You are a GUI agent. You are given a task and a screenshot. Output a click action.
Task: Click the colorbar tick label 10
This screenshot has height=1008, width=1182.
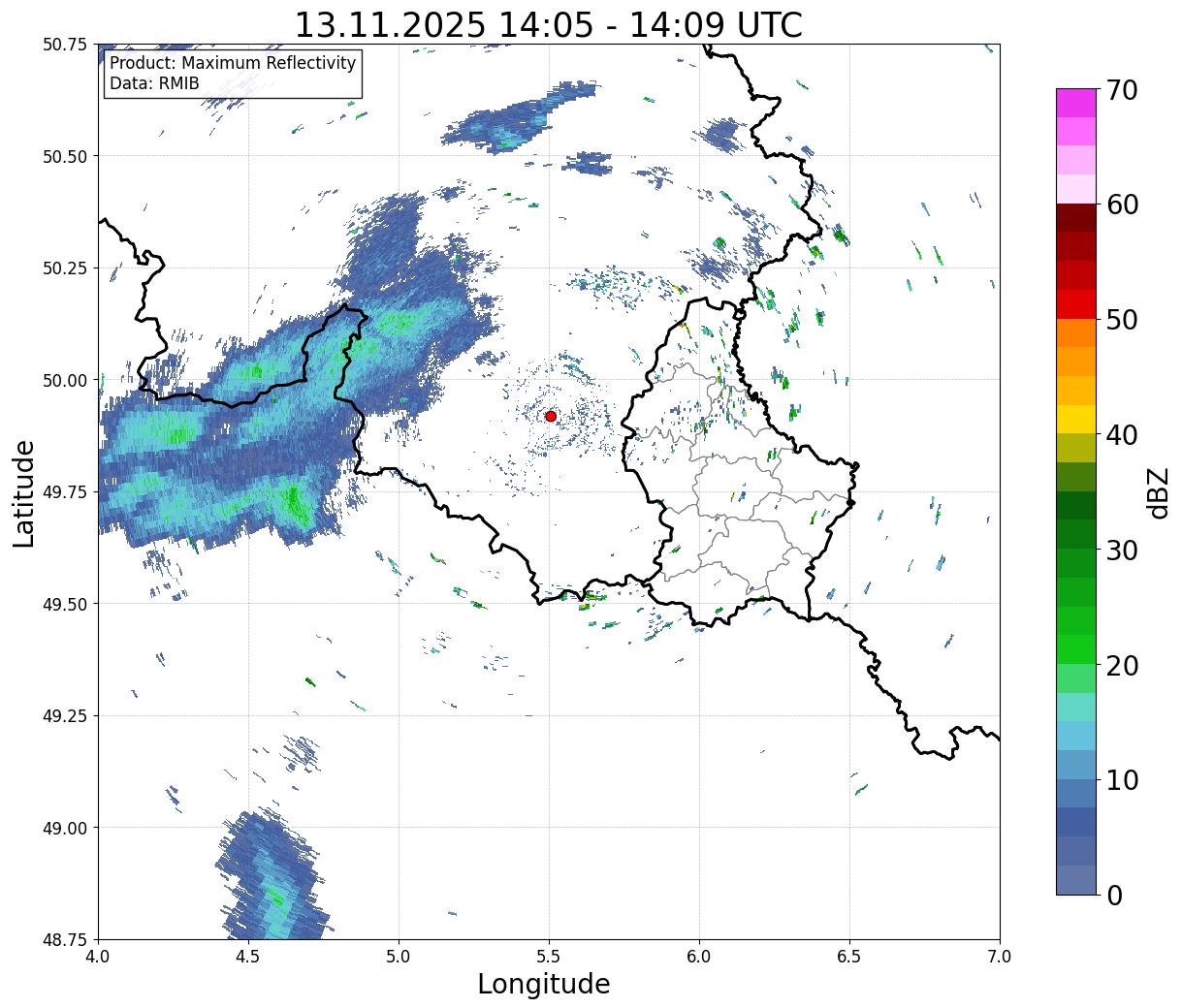click(x=1121, y=780)
